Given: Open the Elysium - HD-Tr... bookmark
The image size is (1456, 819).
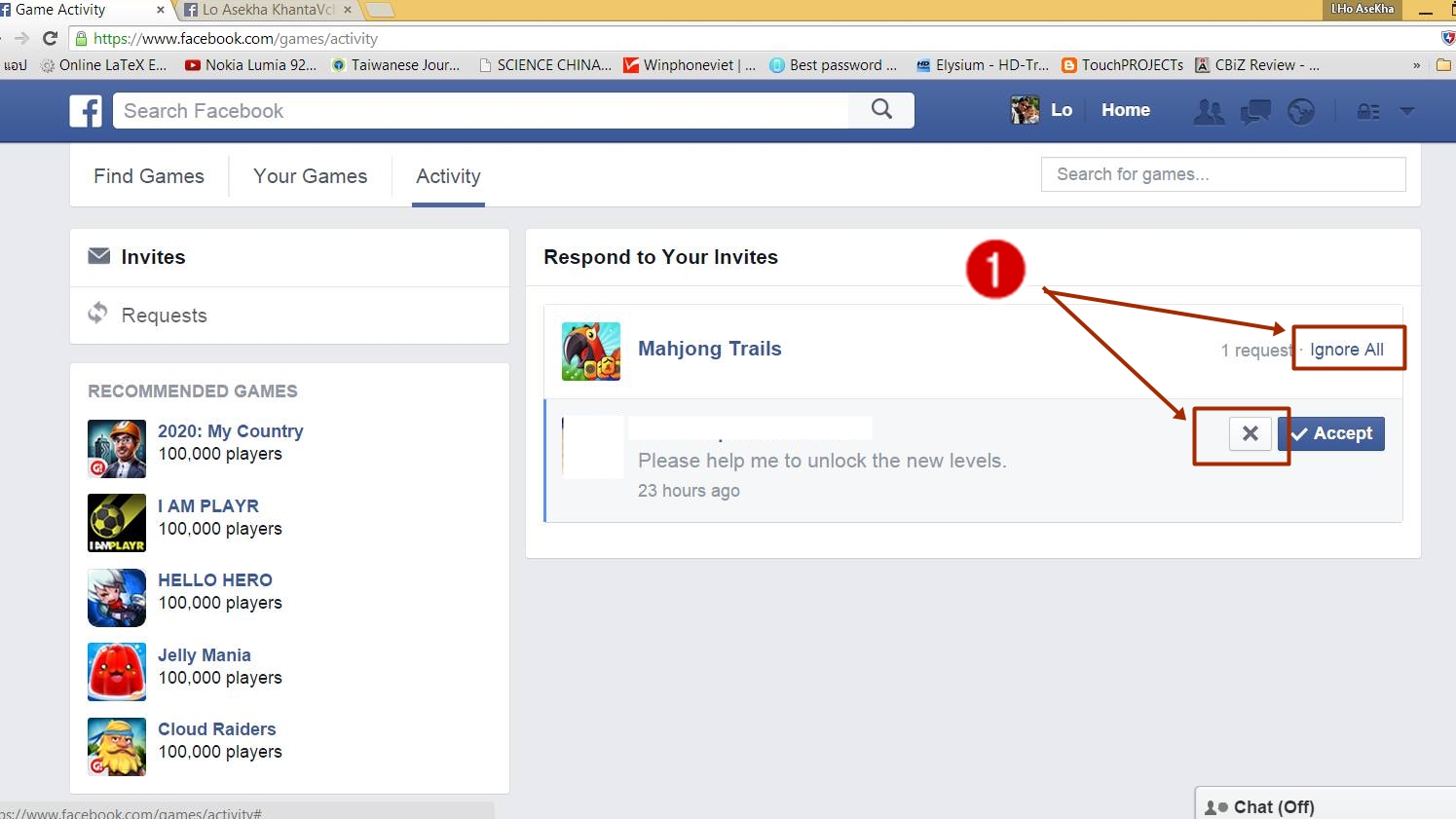Looking at the screenshot, I should click(x=983, y=65).
